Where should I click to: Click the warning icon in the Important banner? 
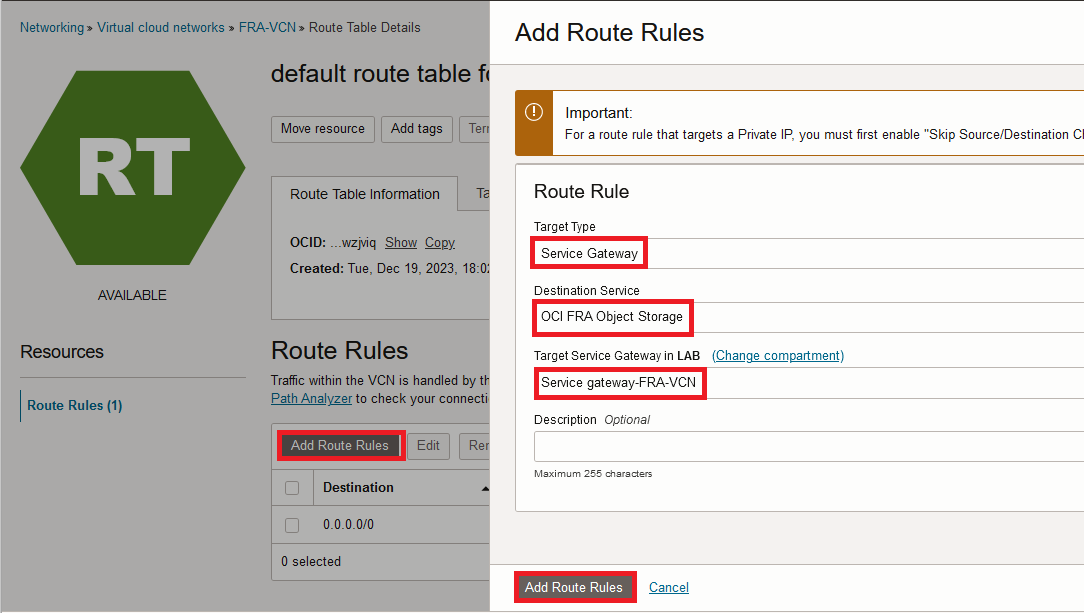(x=535, y=112)
